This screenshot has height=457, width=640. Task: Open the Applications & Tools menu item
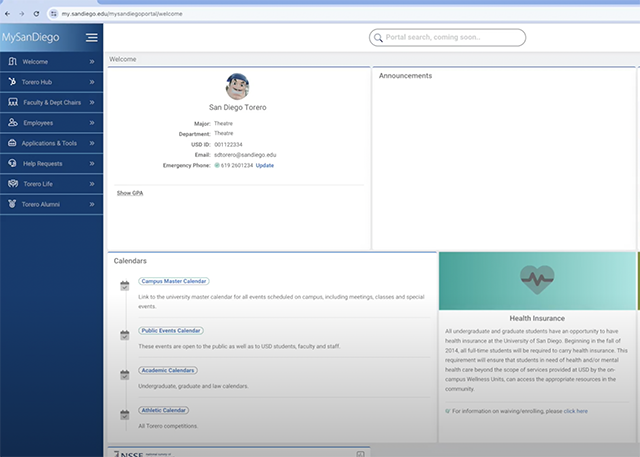click(51, 143)
